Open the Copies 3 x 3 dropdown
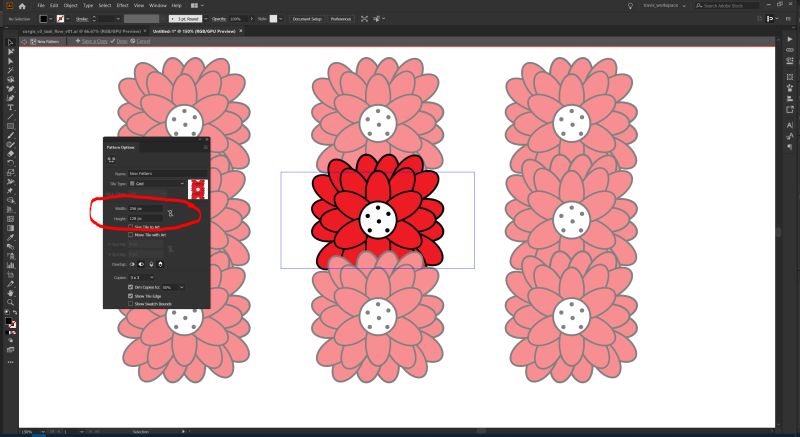Viewport: 800px width, 437px height. [x=142, y=277]
